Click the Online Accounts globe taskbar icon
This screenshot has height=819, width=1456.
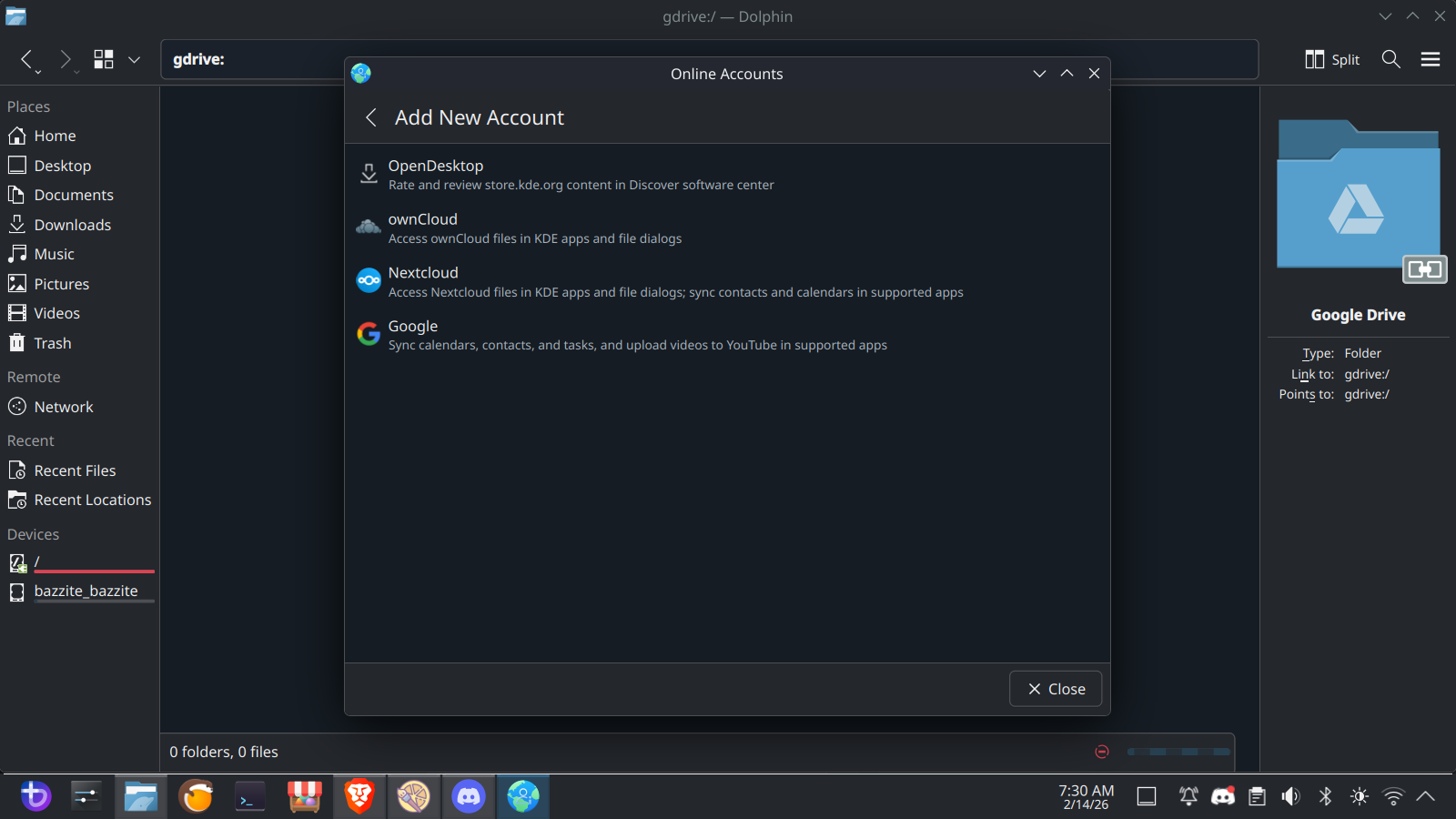click(x=523, y=796)
